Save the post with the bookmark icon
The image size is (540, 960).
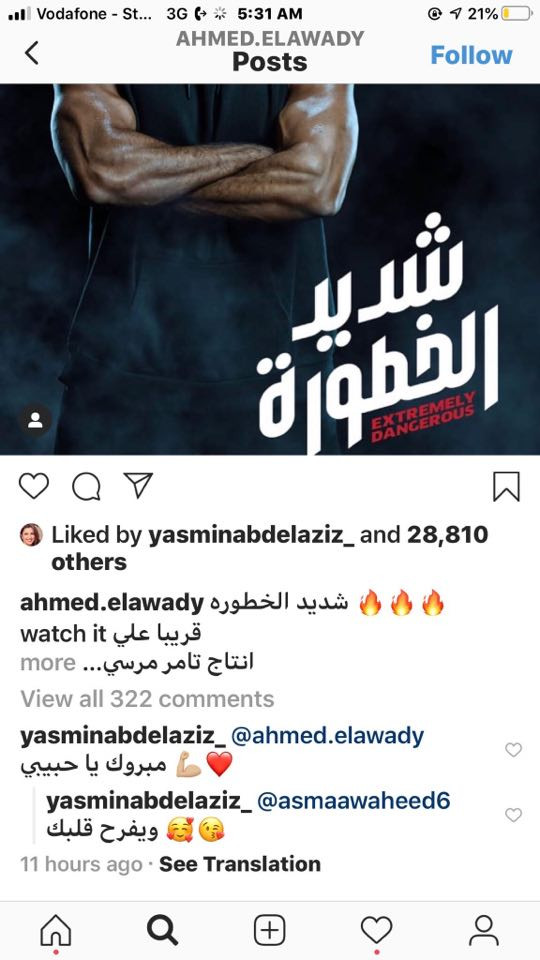[x=506, y=487]
